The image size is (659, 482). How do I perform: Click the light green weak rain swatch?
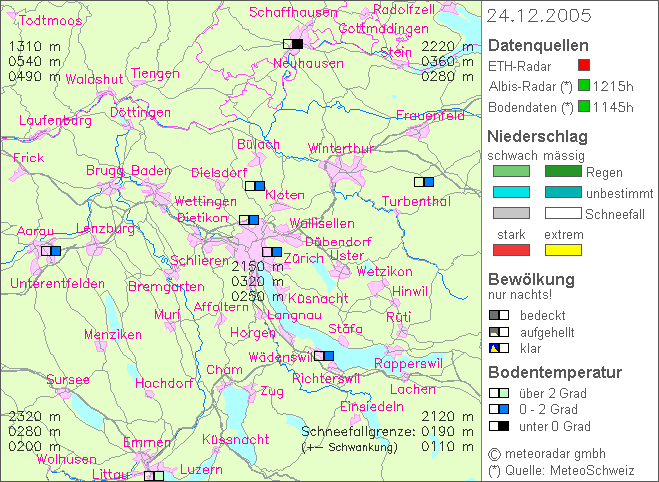pos(511,171)
